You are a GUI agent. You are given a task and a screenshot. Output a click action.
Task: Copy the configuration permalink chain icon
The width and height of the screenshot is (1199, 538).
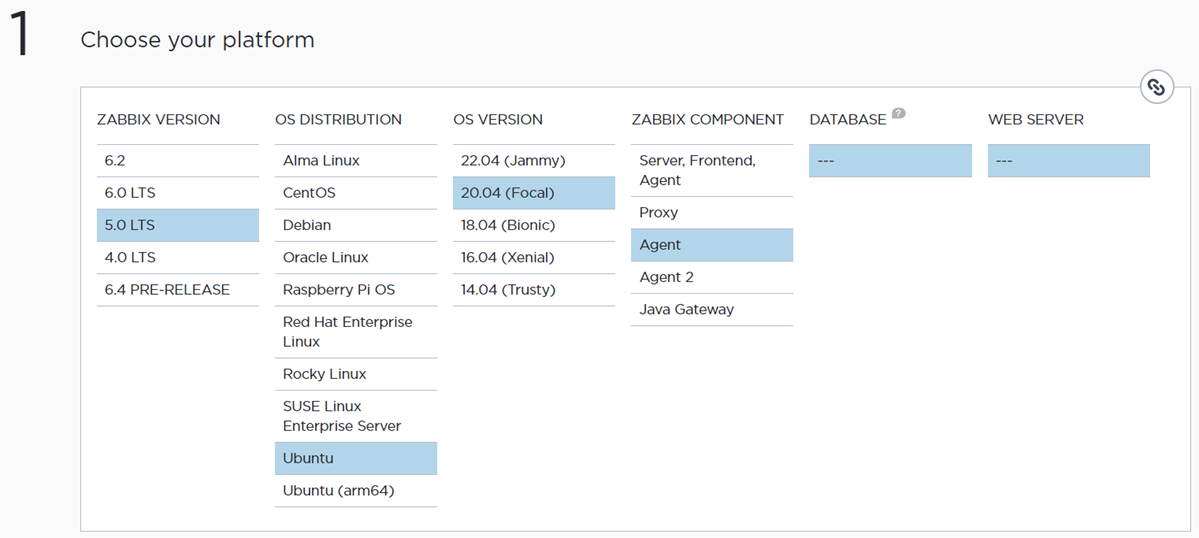point(1156,87)
